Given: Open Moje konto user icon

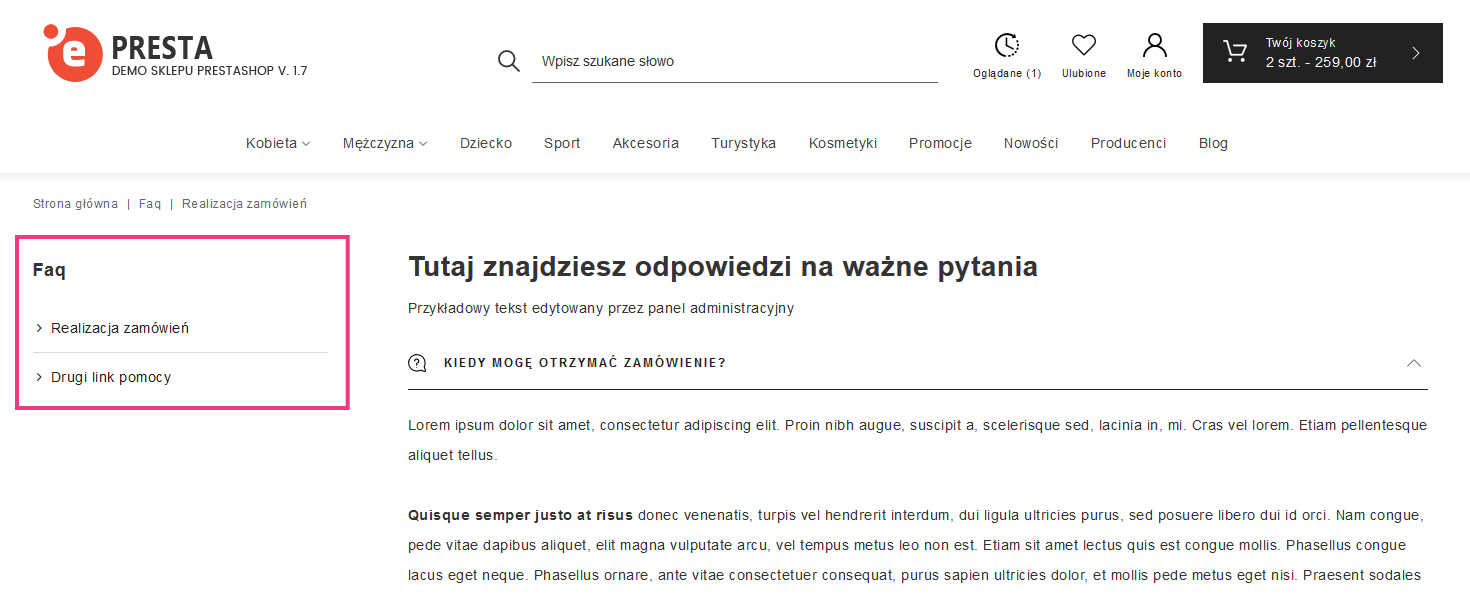Looking at the screenshot, I should pyautogui.click(x=1154, y=45).
